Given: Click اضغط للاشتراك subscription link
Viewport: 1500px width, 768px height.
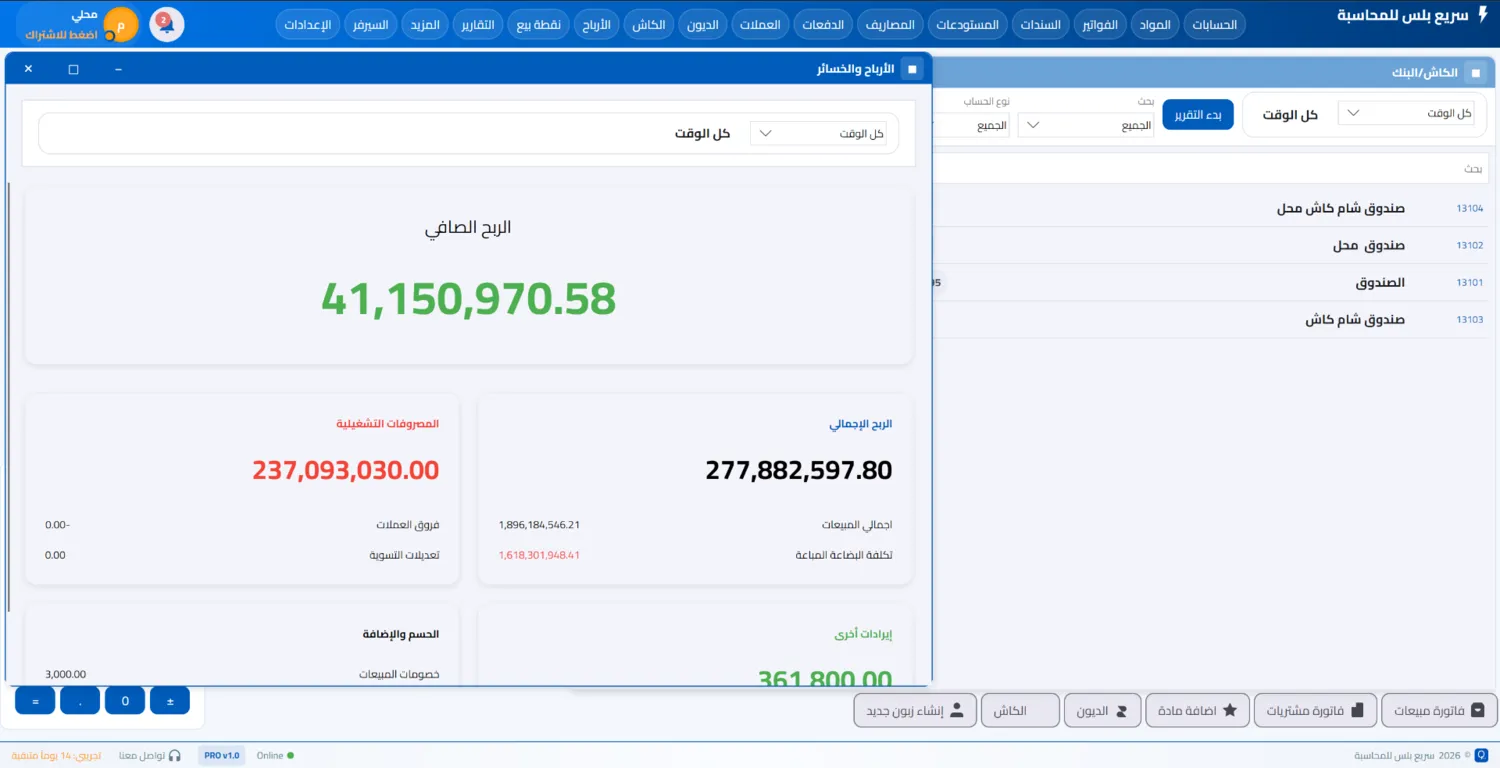Looking at the screenshot, I should 61,34.
